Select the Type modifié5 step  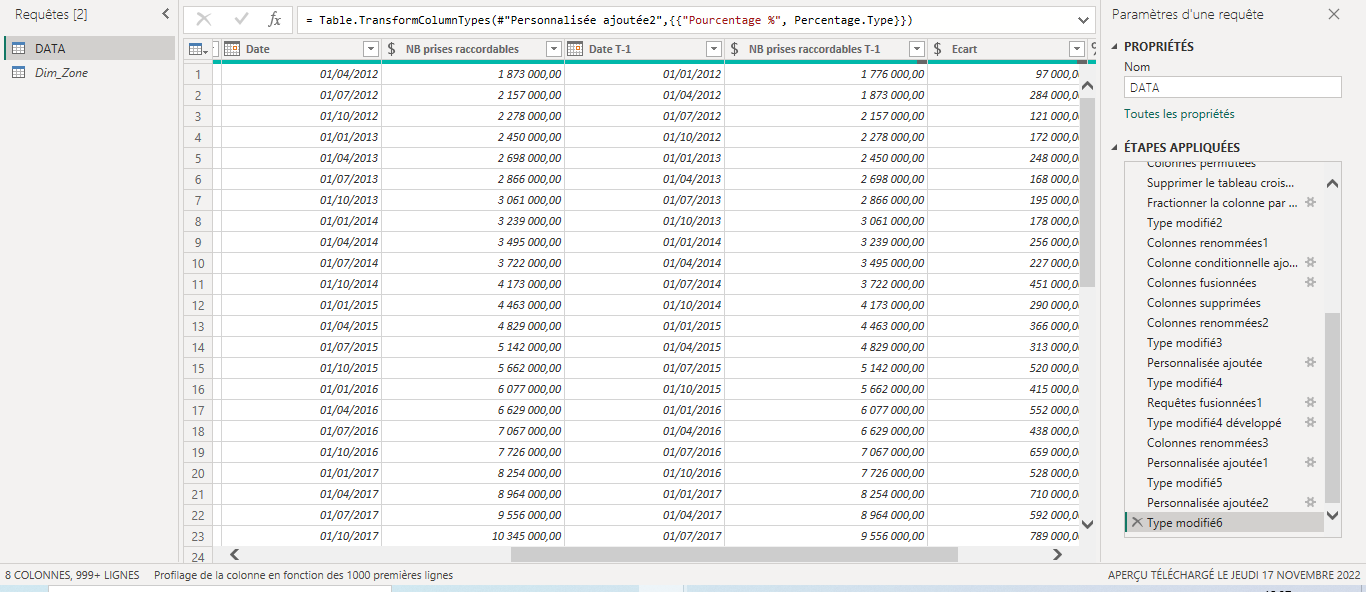coord(1184,482)
